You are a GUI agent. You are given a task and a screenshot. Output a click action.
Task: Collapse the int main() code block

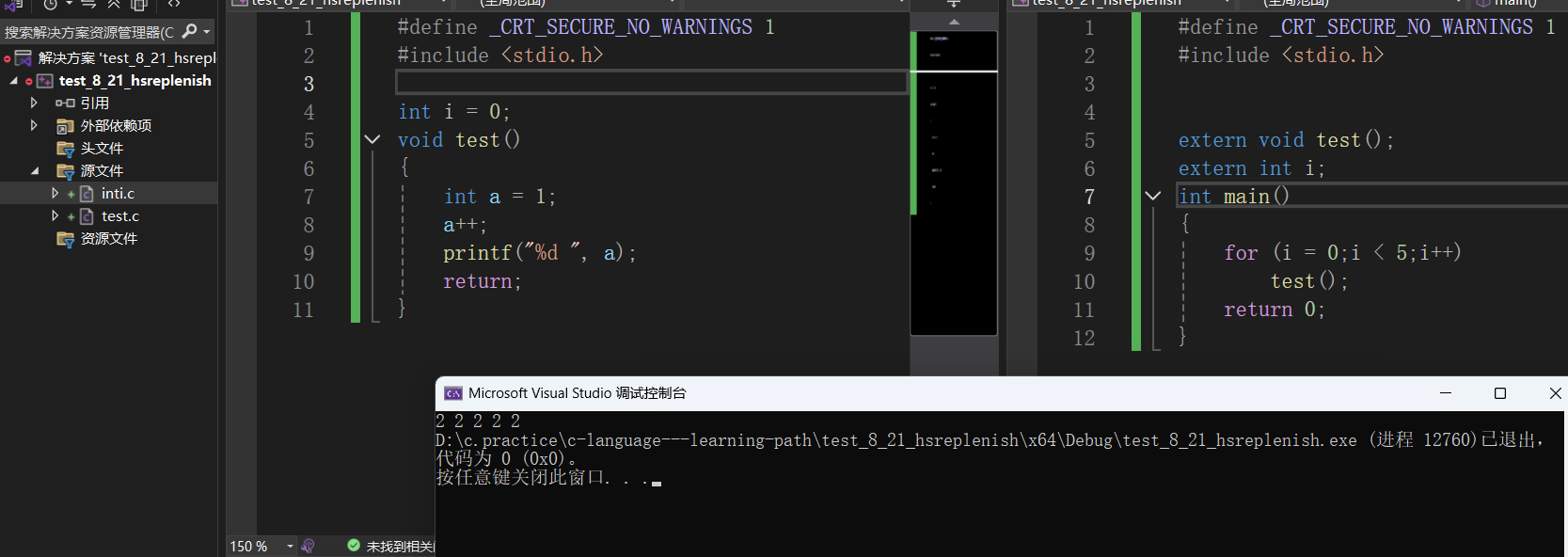click(x=1153, y=196)
